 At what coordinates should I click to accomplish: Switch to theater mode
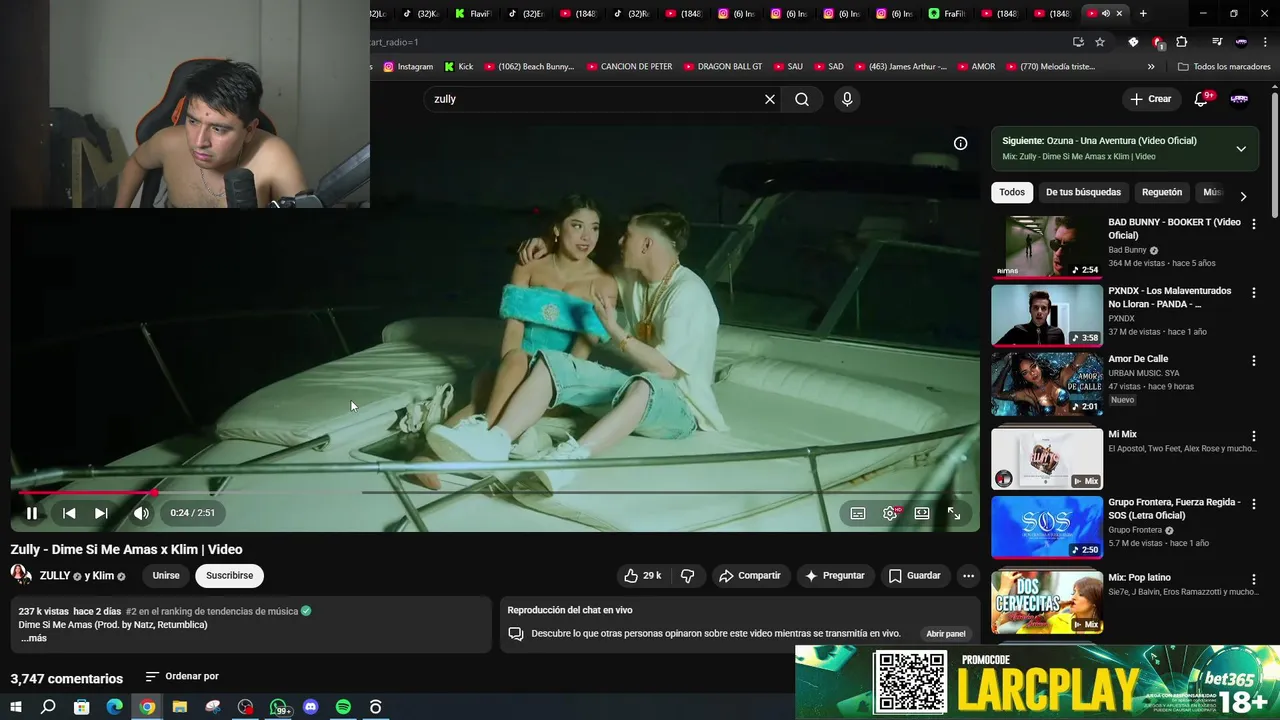click(922, 513)
